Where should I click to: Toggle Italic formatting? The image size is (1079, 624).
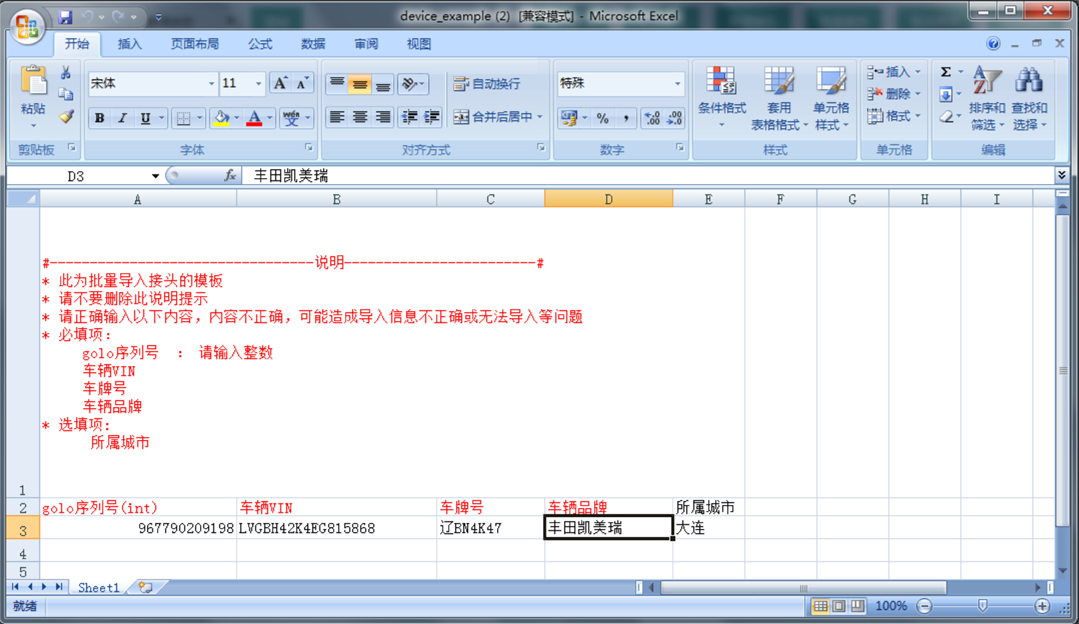click(x=122, y=118)
